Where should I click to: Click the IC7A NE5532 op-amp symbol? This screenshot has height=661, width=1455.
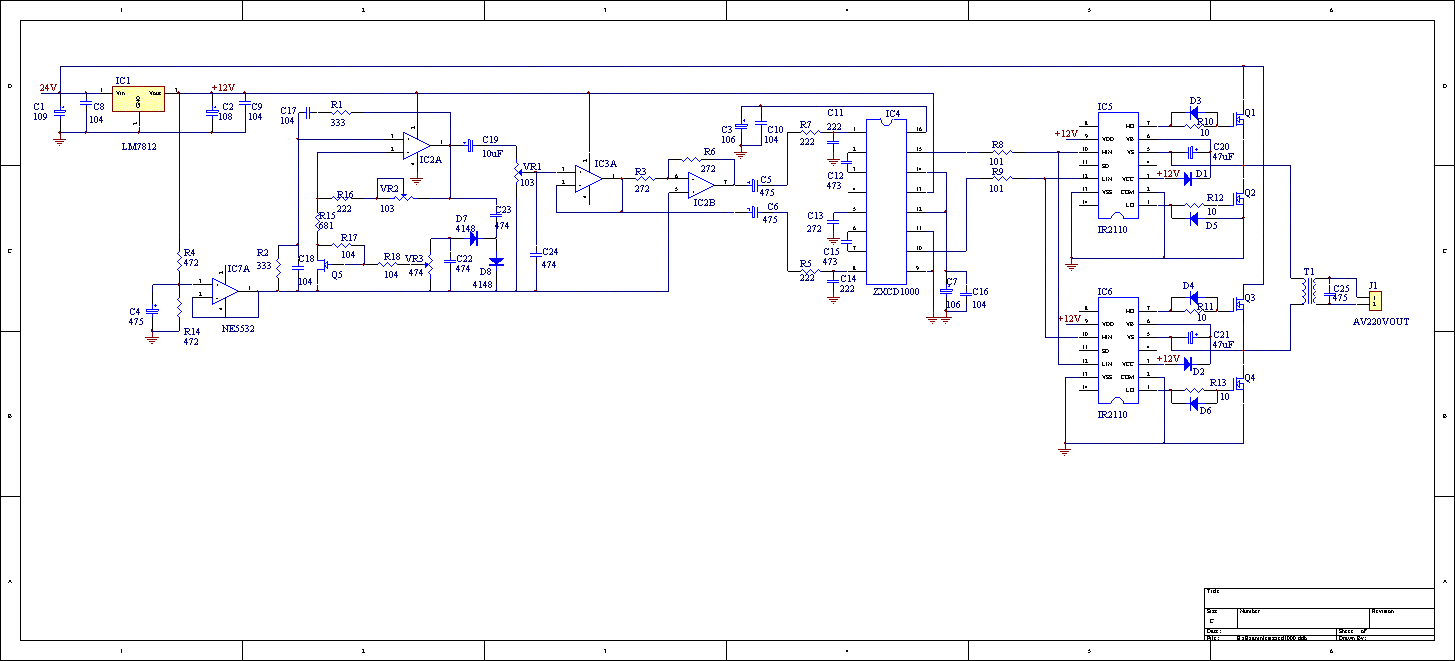[224, 290]
